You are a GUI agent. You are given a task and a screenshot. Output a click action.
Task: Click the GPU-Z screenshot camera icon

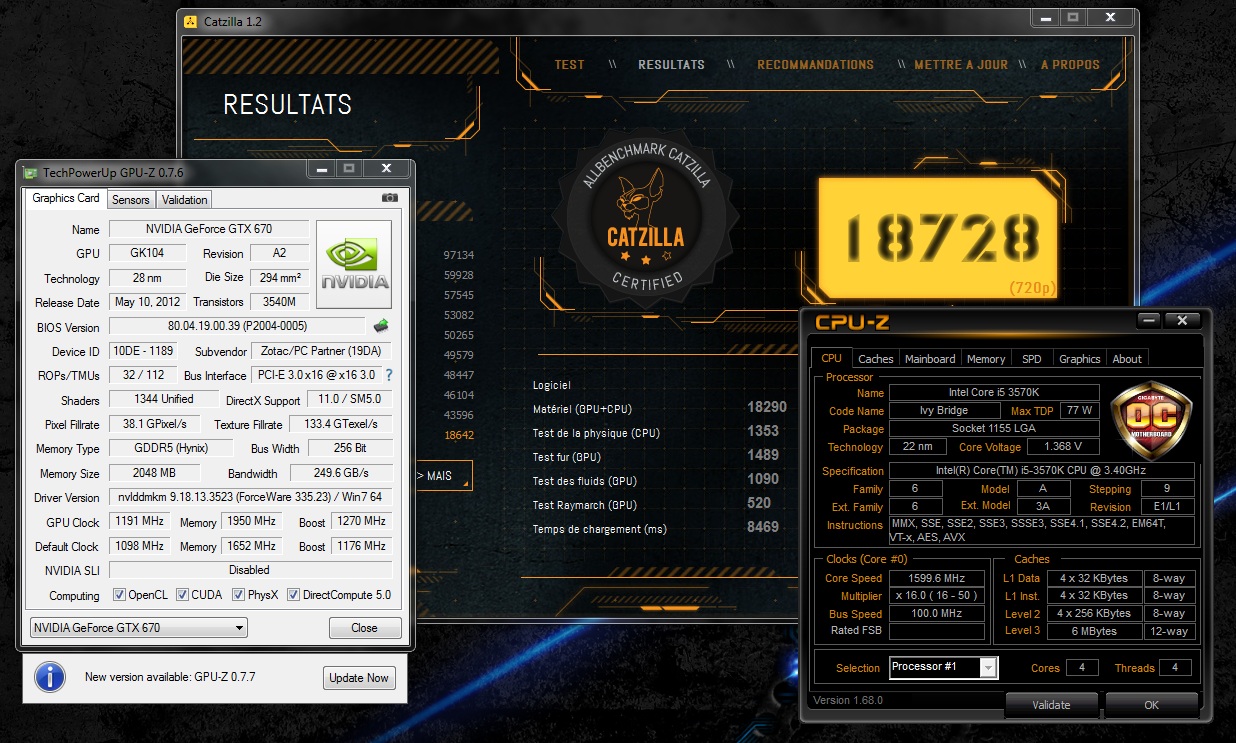click(x=390, y=198)
